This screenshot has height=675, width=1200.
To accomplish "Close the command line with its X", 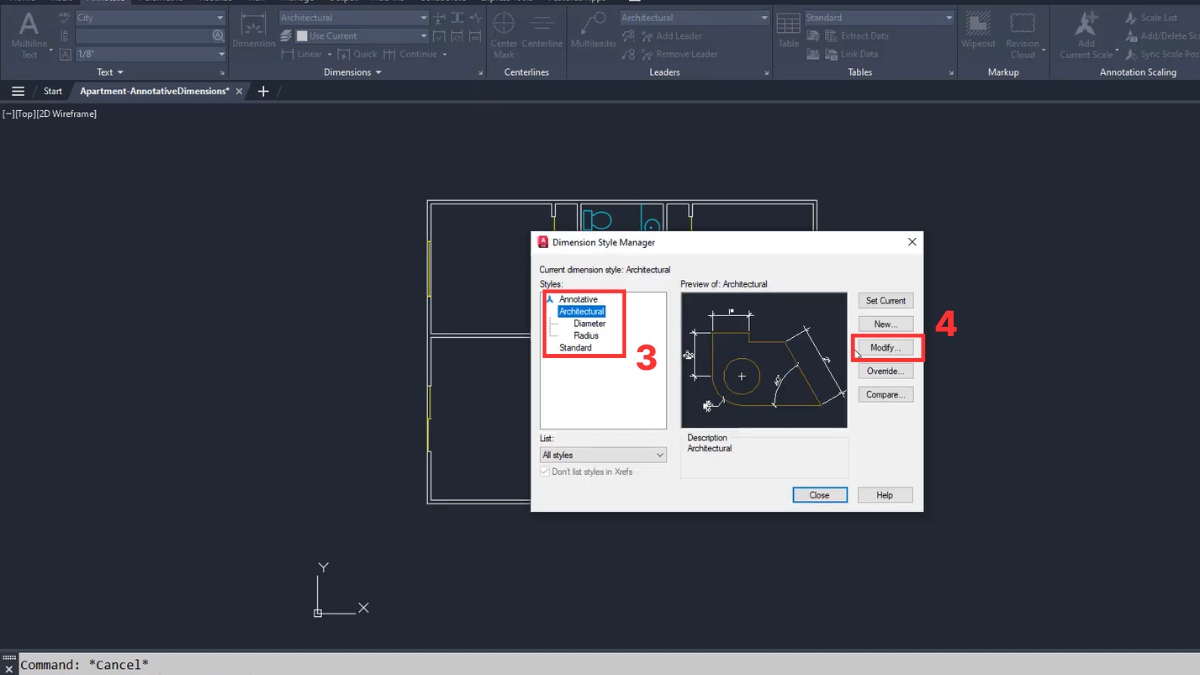I will (8, 669).
